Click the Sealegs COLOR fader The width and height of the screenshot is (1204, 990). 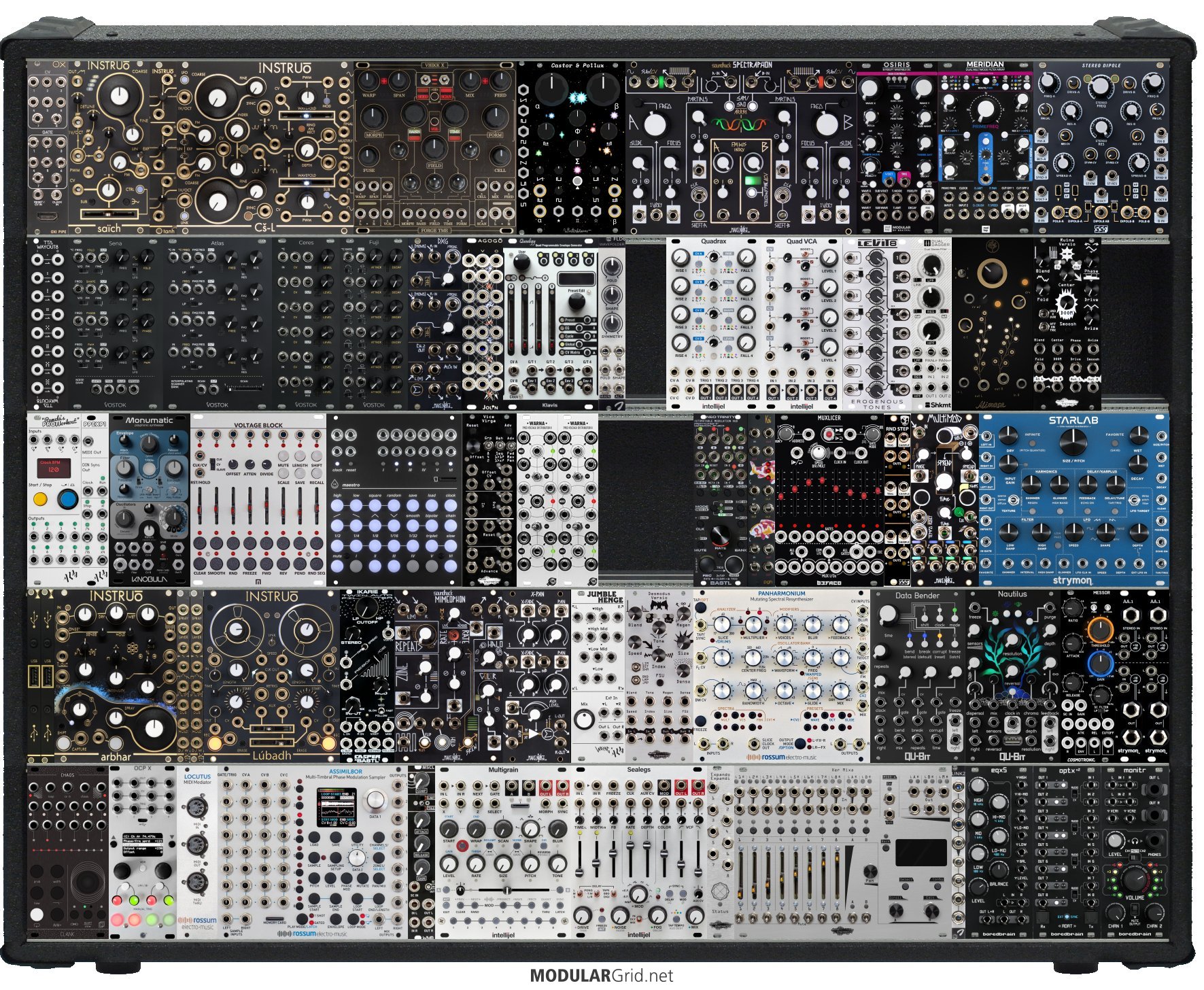click(664, 859)
